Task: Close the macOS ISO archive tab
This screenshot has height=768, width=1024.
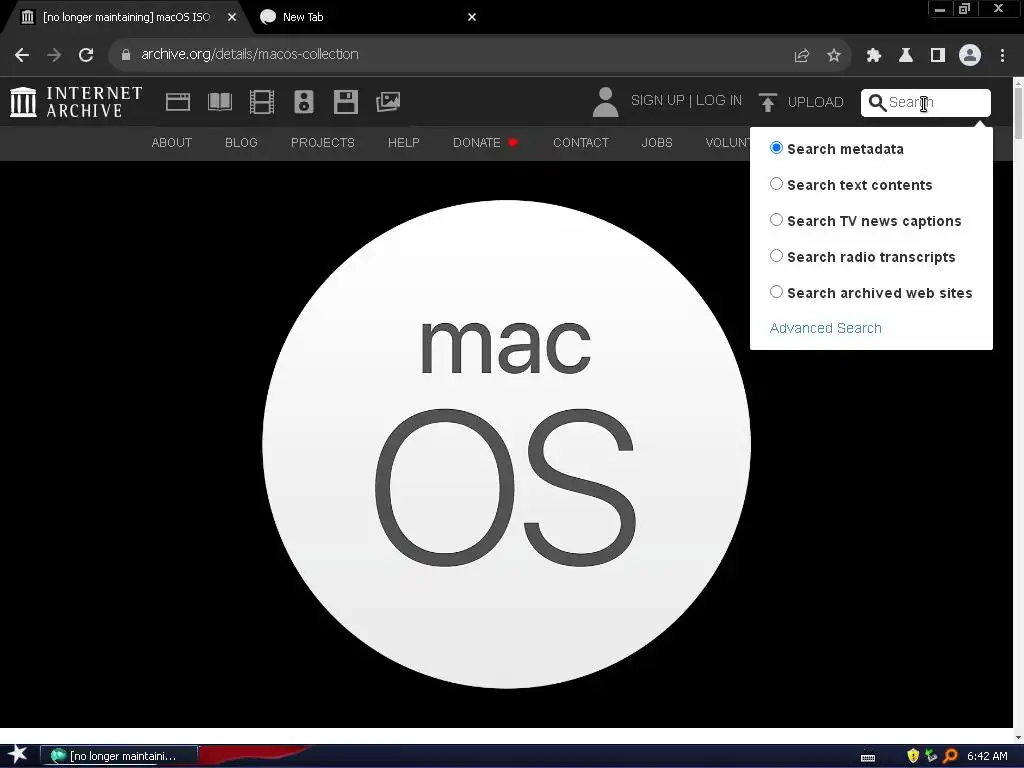Action: pyautogui.click(x=232, y=17)
